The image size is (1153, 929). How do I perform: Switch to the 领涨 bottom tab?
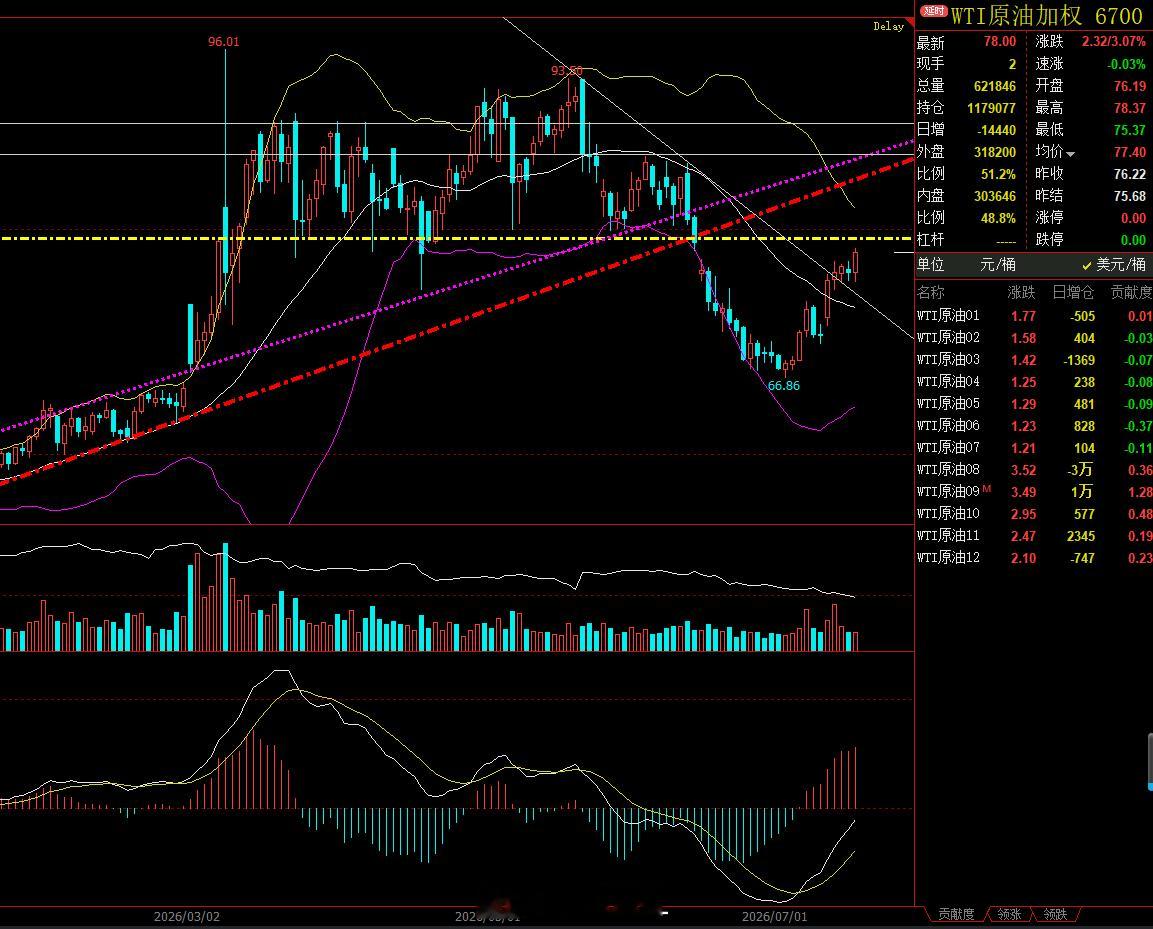click(1009, 914)
